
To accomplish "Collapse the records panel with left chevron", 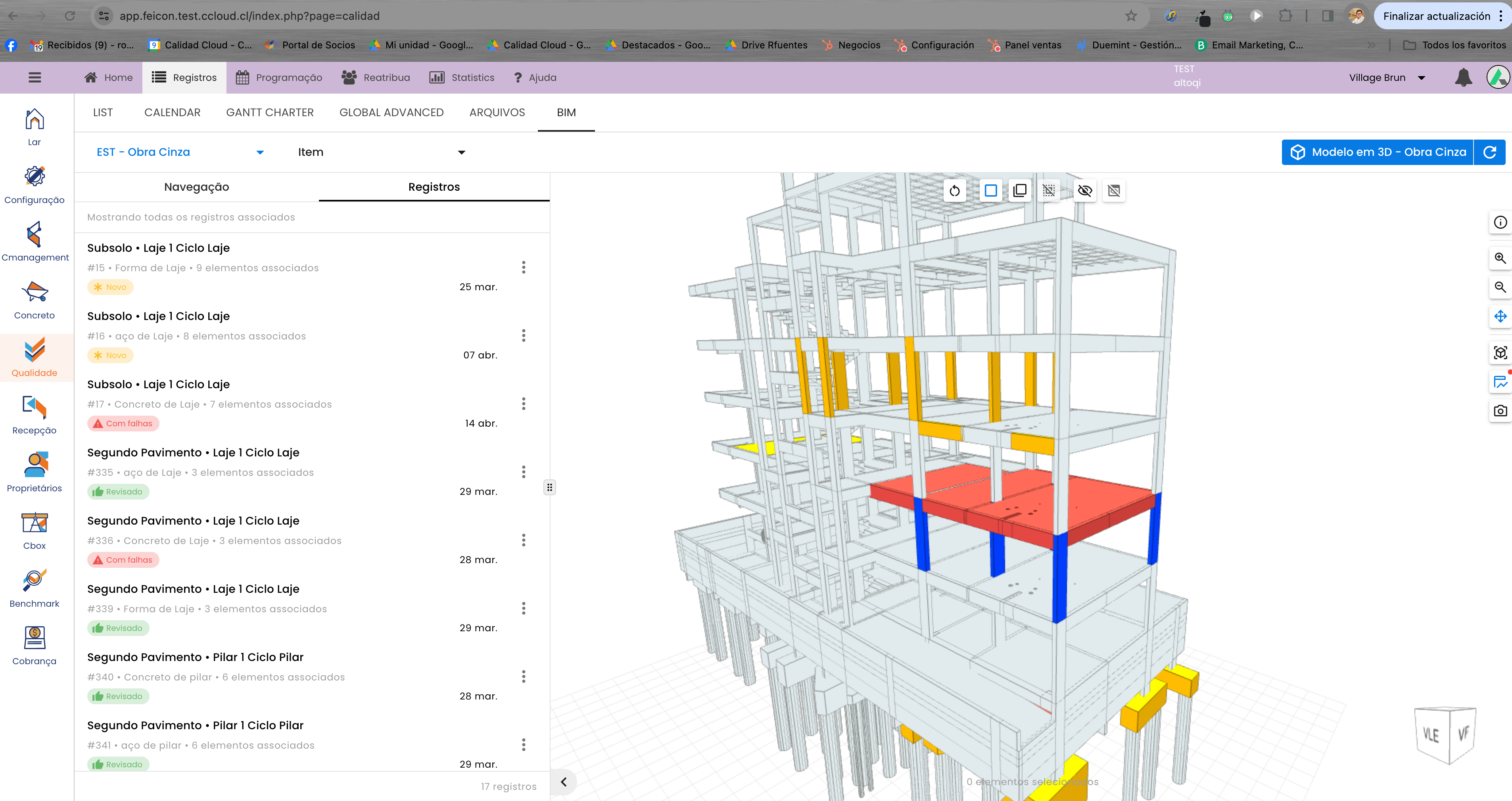I will coord(564,782).
